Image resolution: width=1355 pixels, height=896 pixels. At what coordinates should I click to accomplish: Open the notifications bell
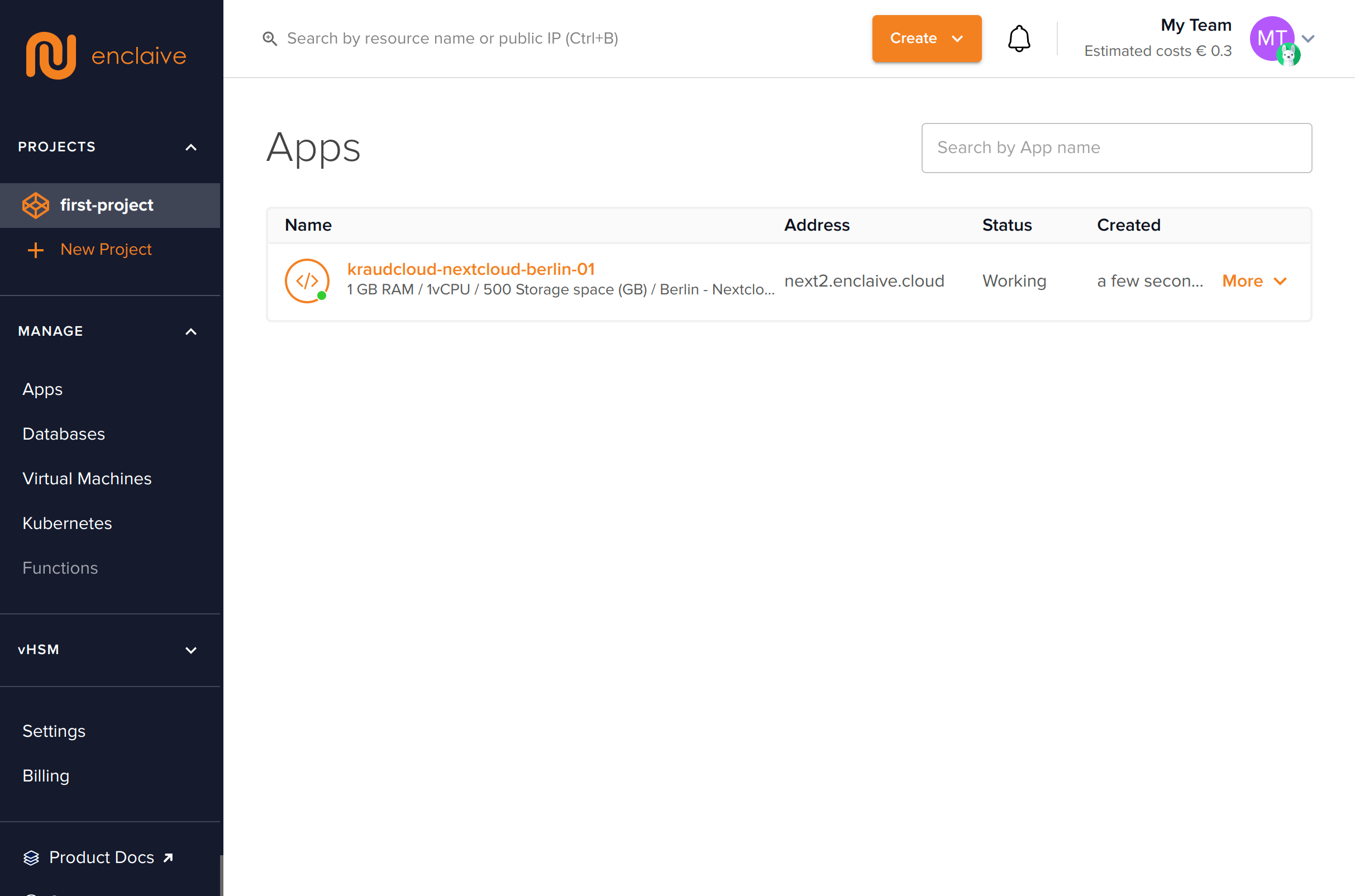(1019, 39)
